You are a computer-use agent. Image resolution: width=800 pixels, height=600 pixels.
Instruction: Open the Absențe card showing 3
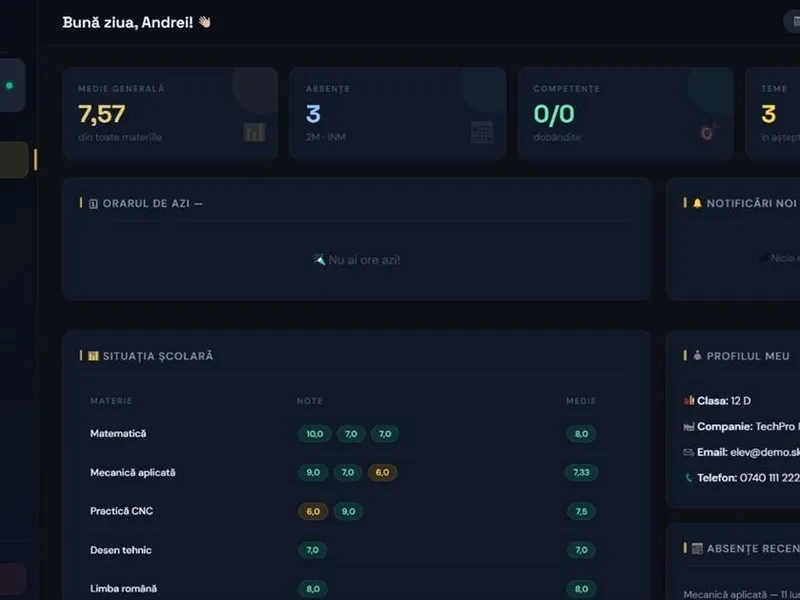398,113
